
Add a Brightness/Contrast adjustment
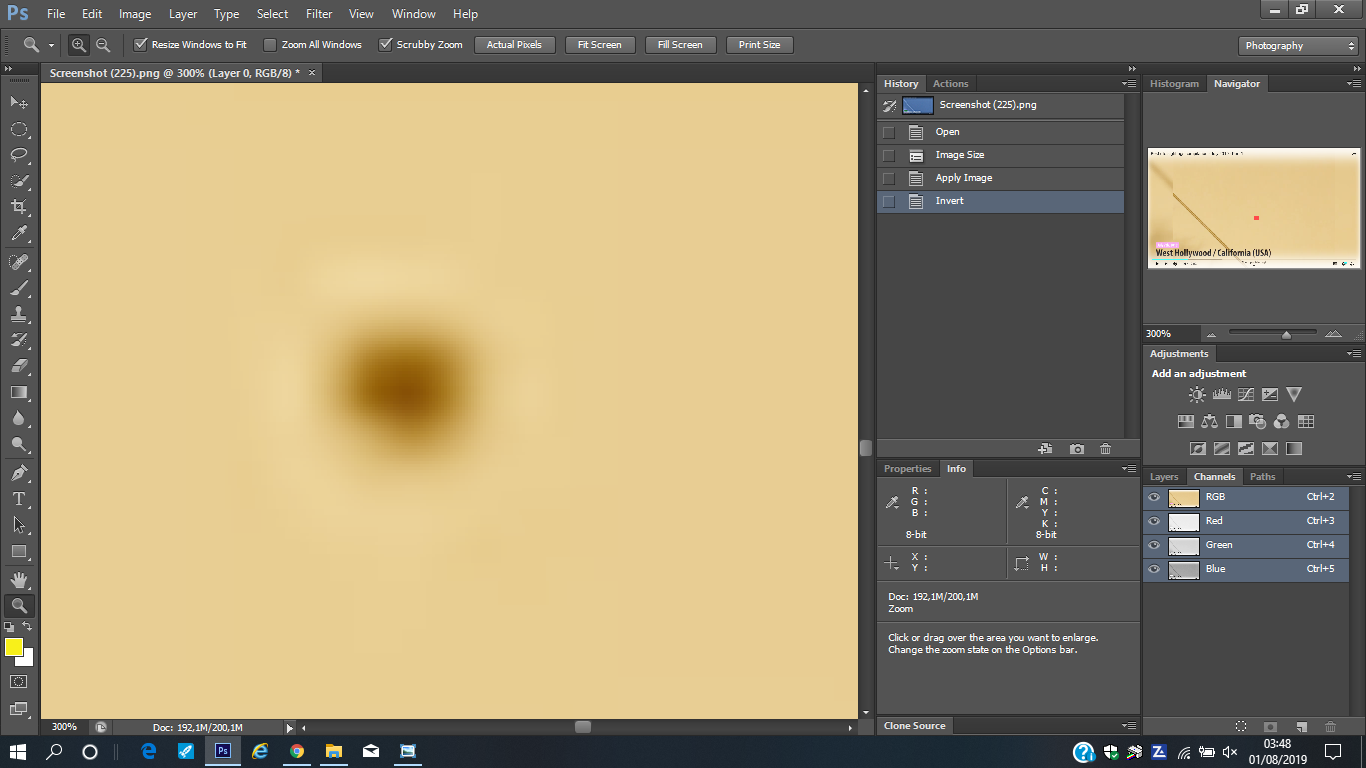pos(1197,395)
